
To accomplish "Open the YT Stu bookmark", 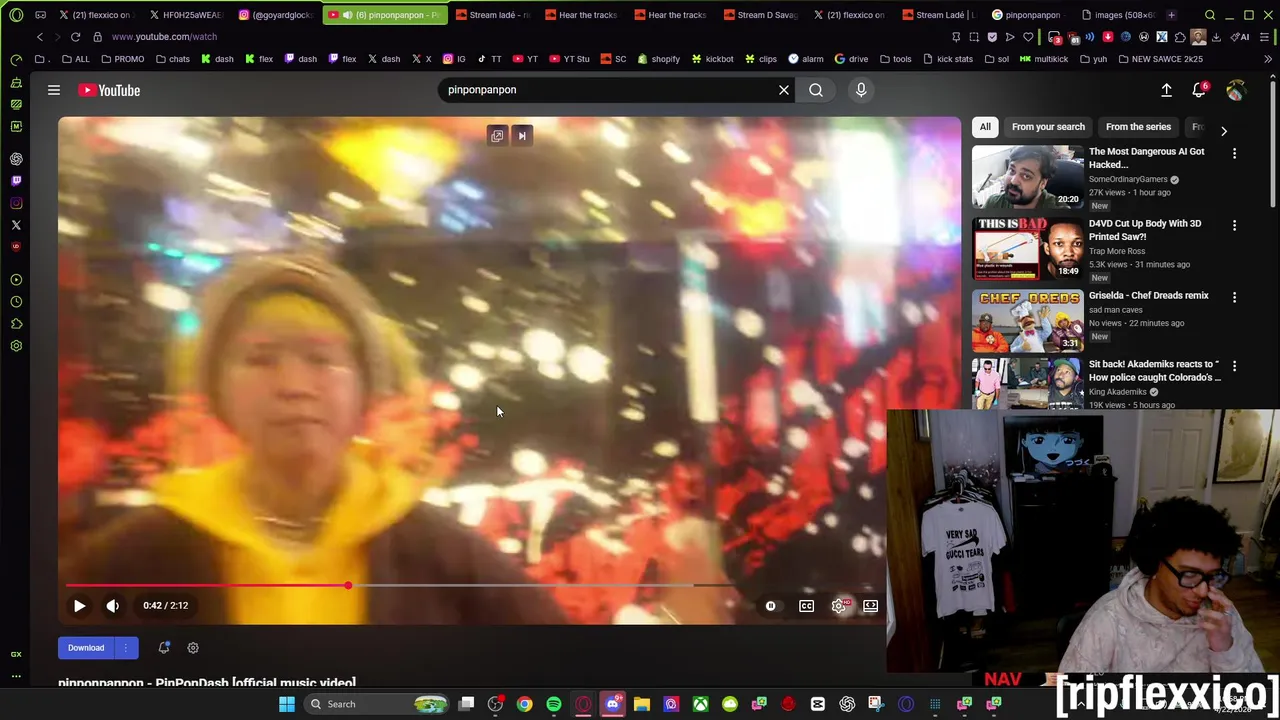I will pos(568,59).
